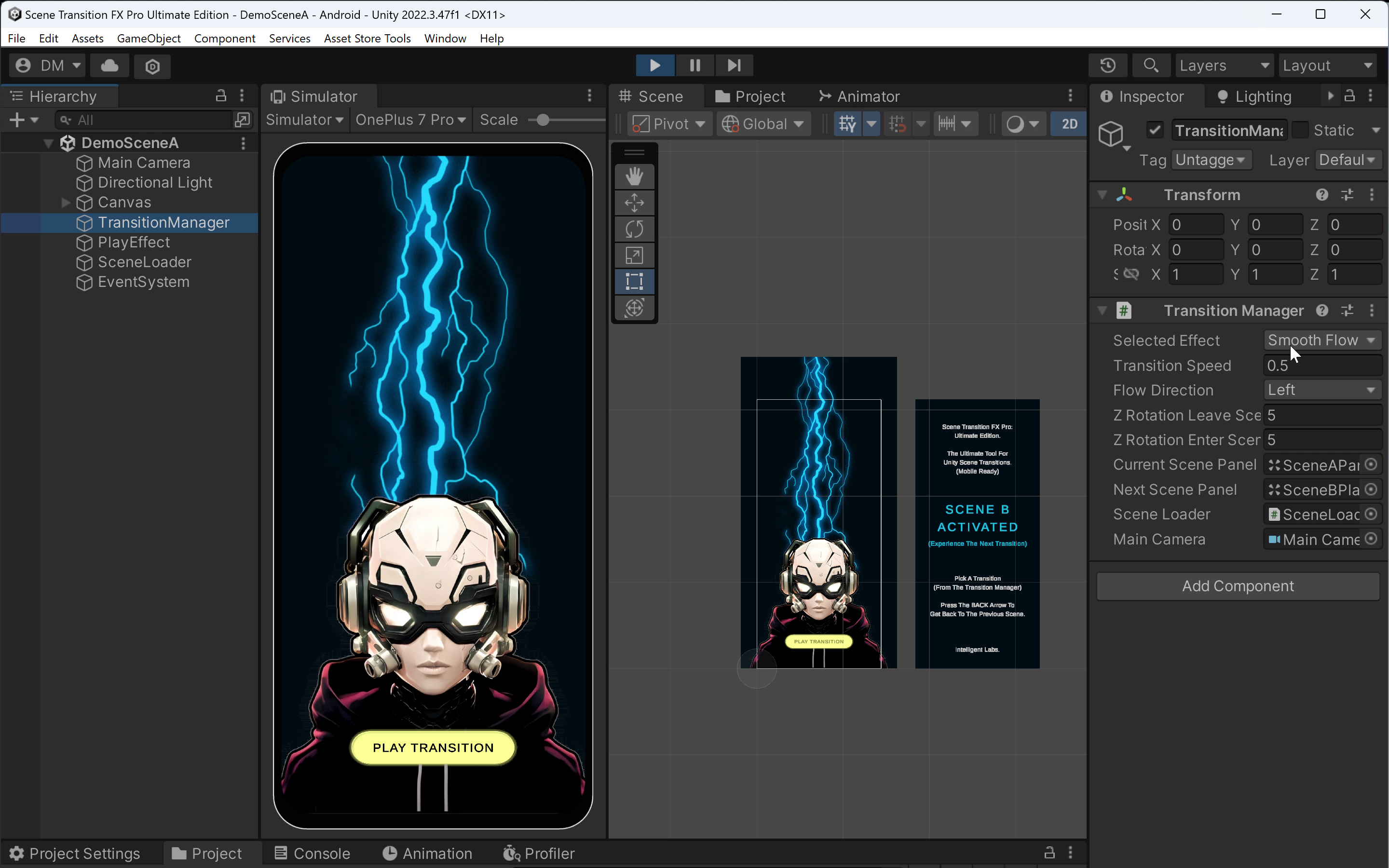Click the Play button in toolbar
This screenshot has height=868, width=1389.
[x=655, y=66]
